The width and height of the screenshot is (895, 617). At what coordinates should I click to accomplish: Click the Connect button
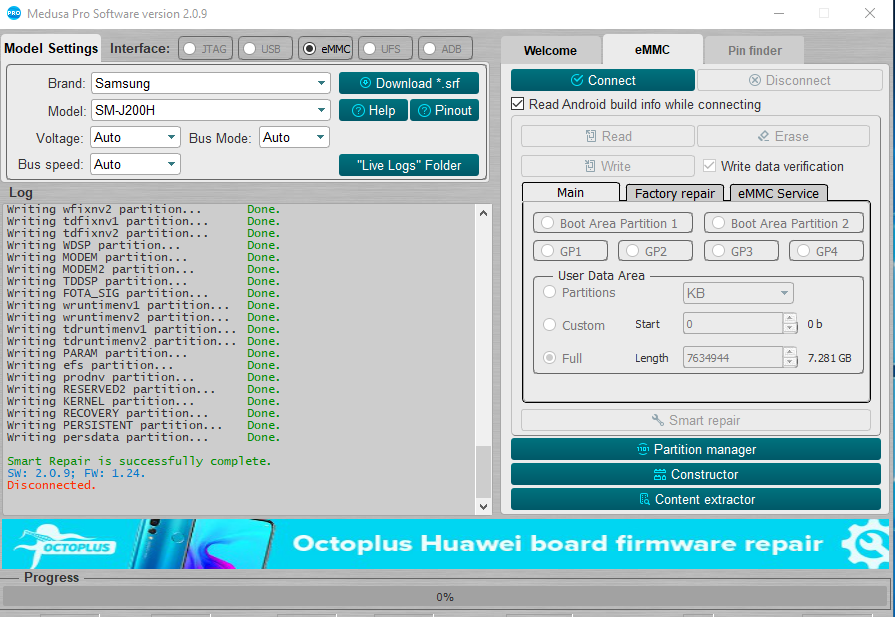click(x=603, y=80)
